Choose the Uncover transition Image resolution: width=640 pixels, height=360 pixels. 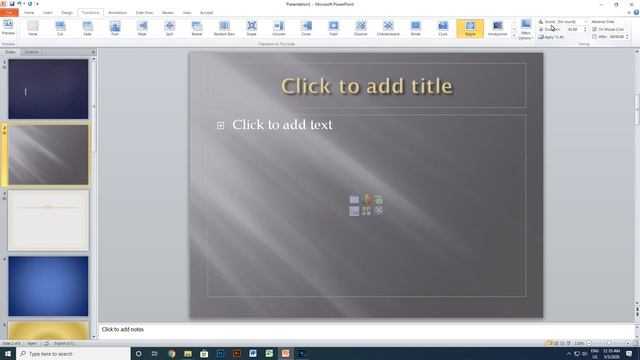[x=279, y=28]
